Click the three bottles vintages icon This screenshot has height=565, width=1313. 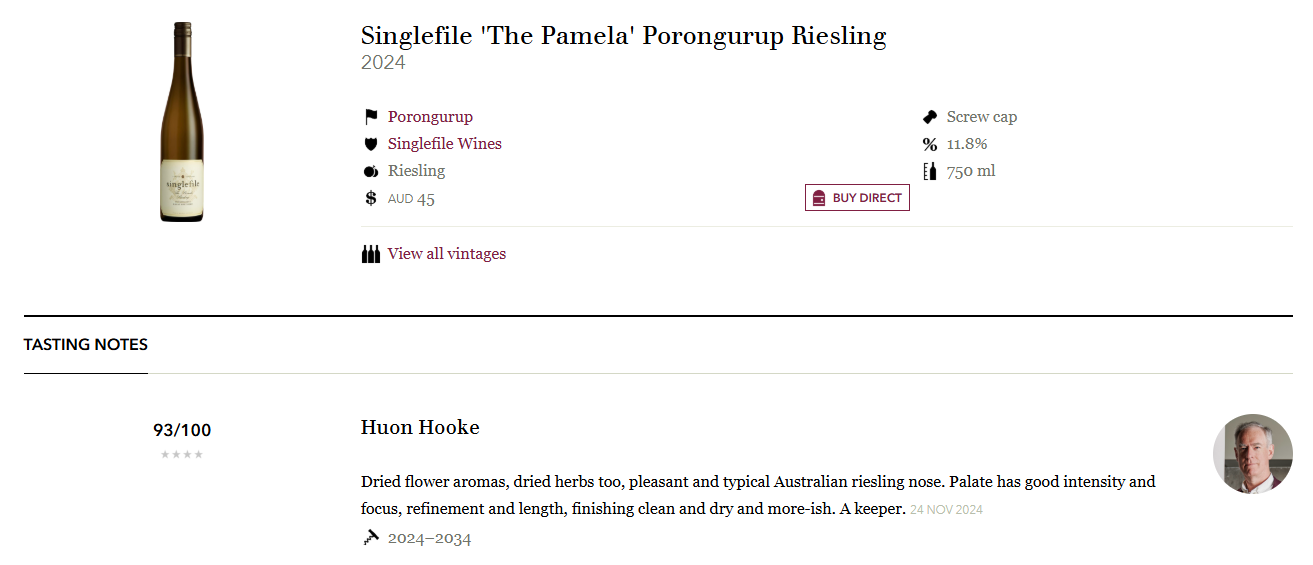click(x=371, y=254)
